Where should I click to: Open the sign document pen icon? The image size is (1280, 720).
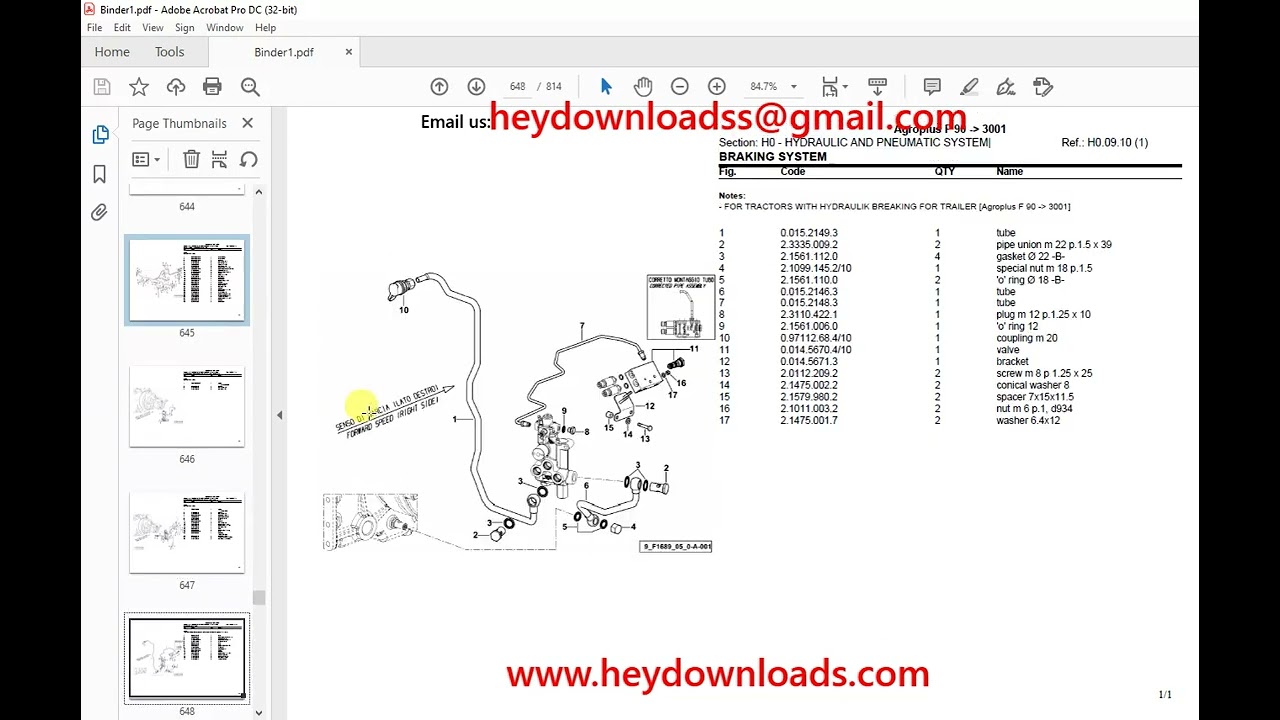click(1006, 87)
